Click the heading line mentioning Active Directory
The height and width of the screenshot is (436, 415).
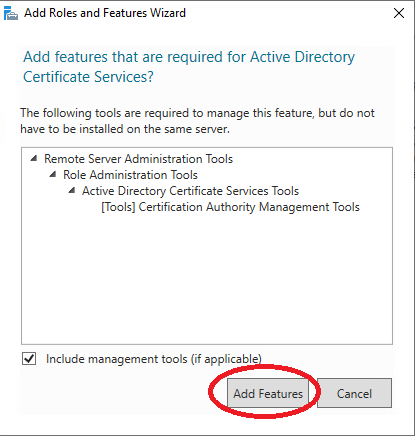pyautogui.click(x=189, y=57)
